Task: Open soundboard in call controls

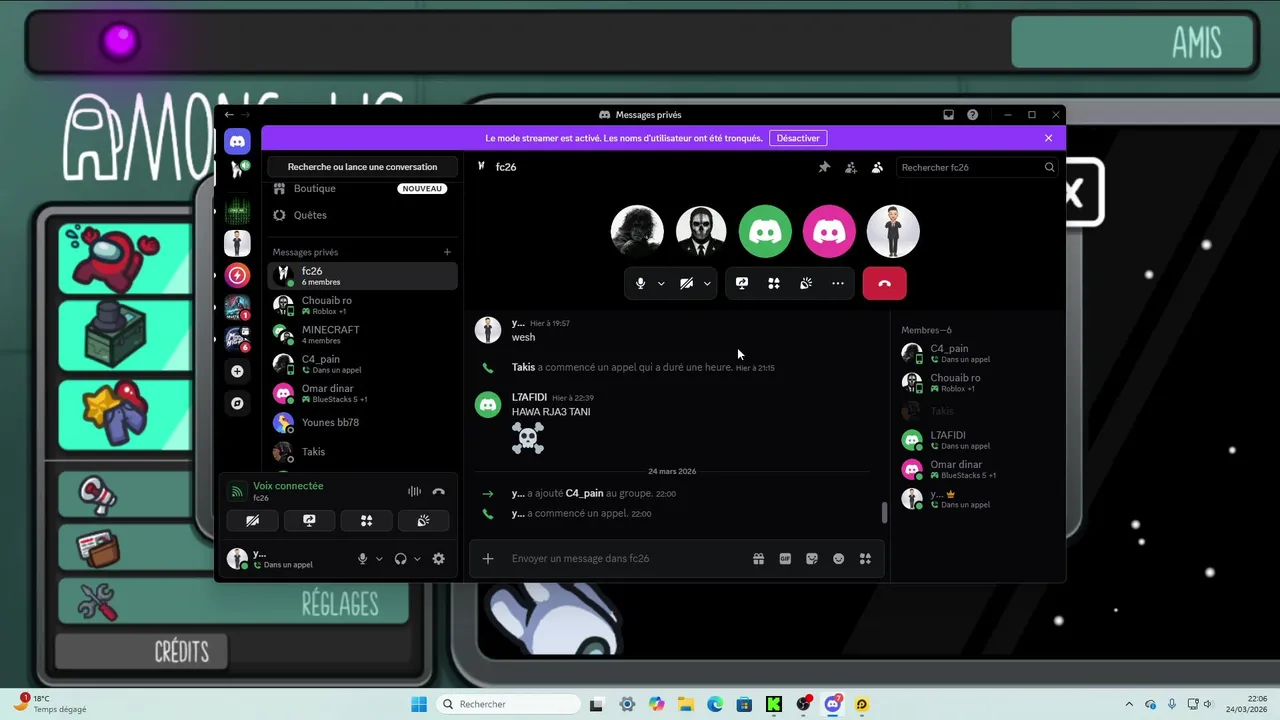Action: click(806, 283)
